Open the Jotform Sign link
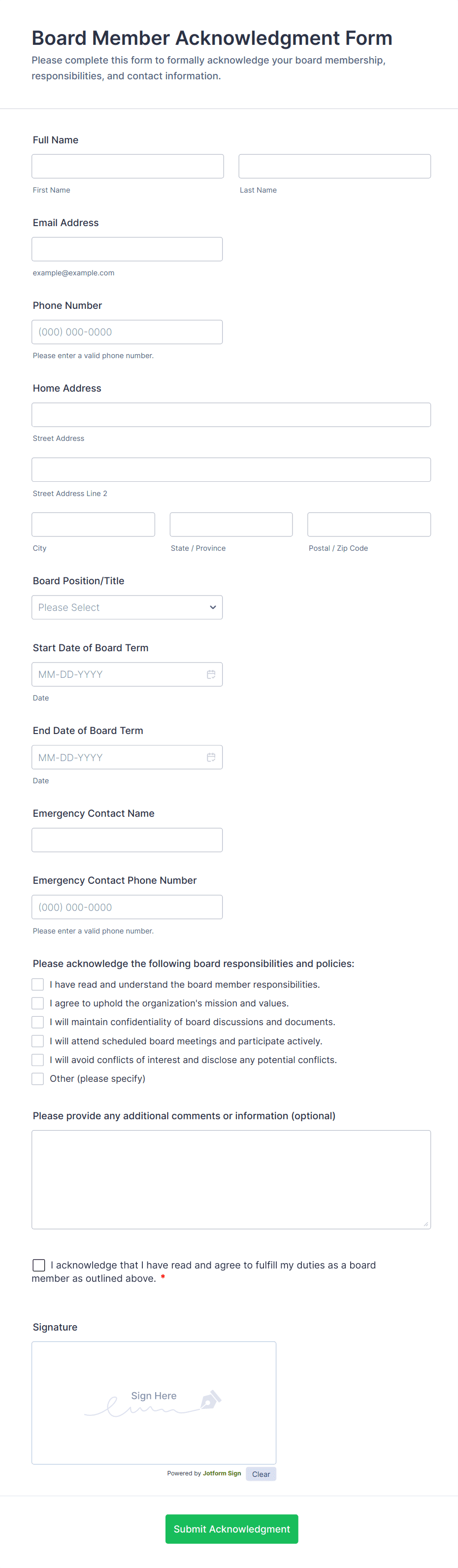Viewport: 458px width, 1568px height. (x=222, y=1473)
